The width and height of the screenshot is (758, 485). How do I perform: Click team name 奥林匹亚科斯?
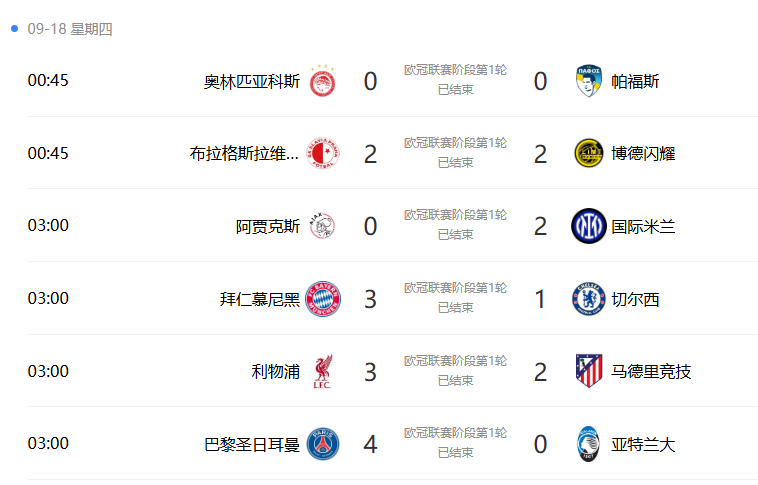coord(251,81)
